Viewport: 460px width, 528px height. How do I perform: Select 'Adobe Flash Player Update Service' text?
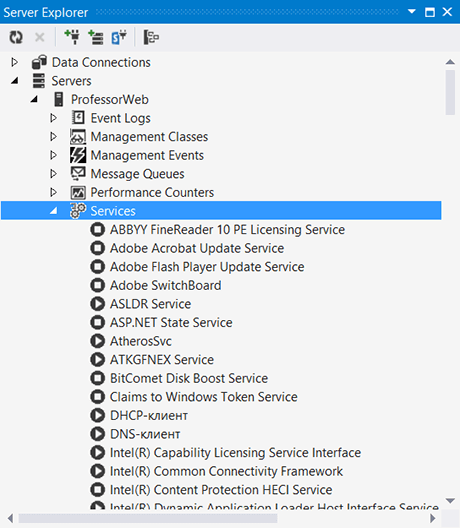[207, 267]
